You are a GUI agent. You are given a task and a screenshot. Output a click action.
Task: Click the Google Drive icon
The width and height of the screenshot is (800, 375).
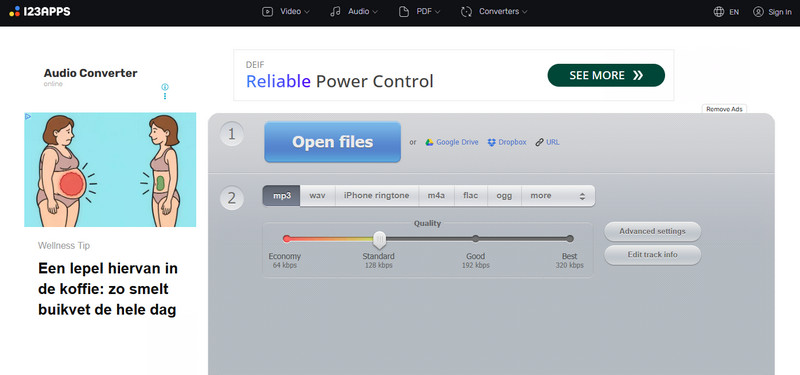tap(430, 142)
